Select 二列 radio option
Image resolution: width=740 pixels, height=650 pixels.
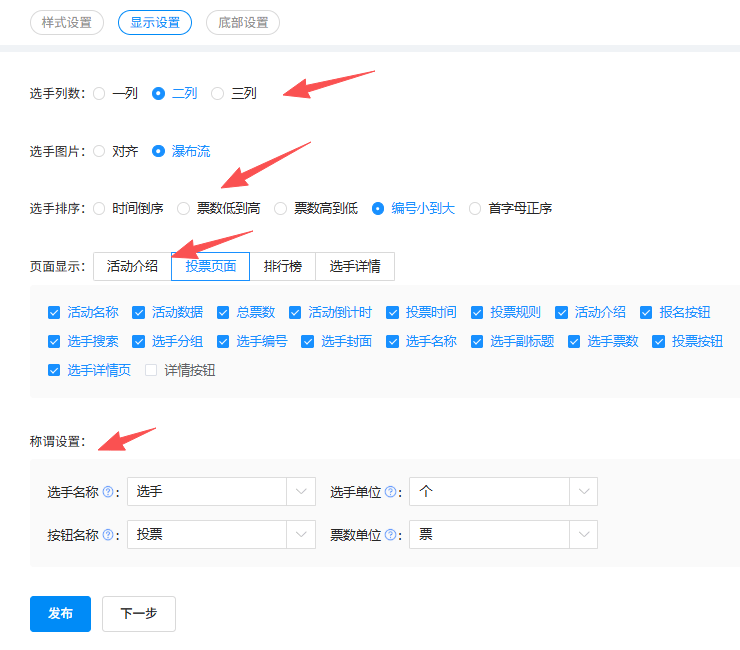159,93
